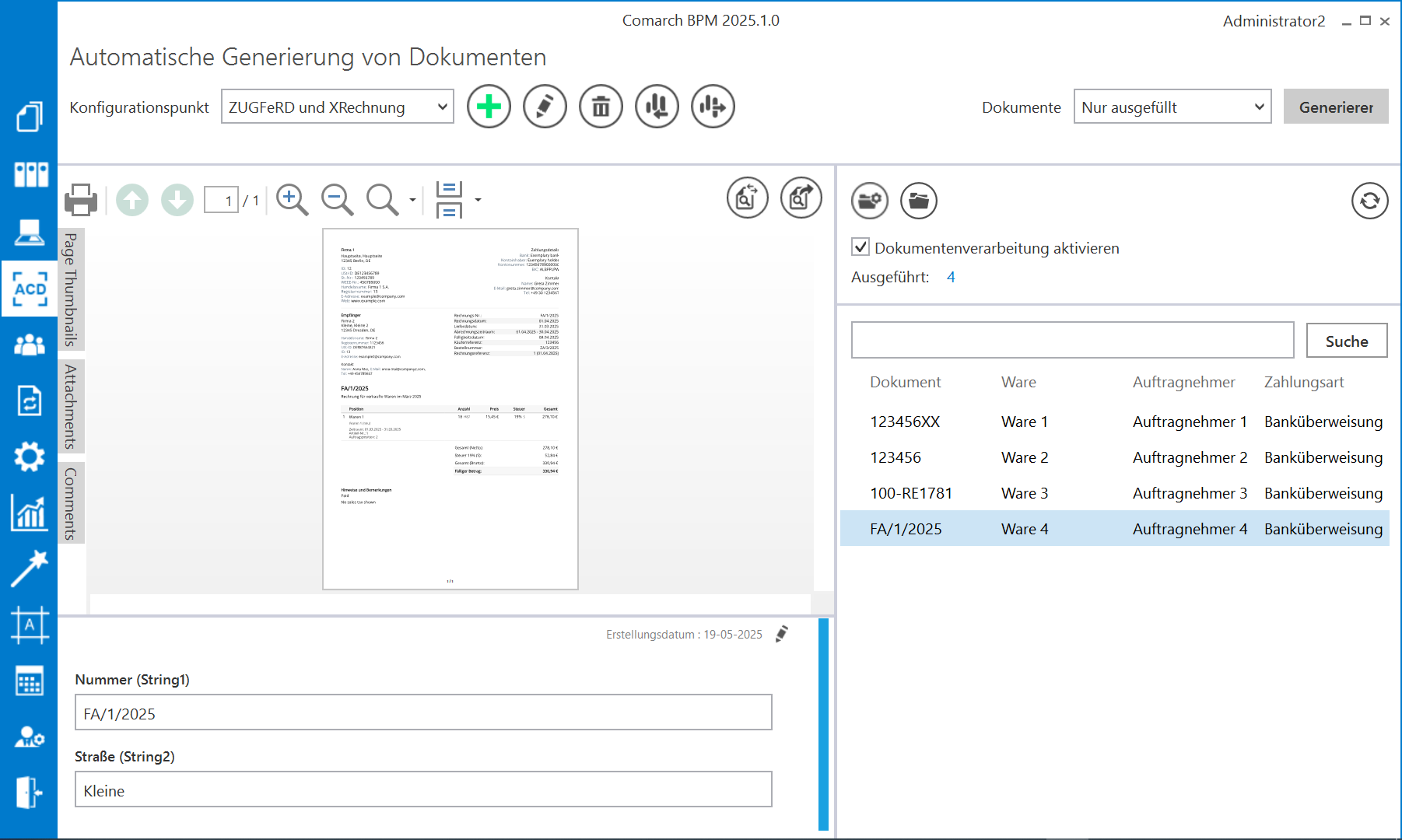Image resolution: width=1402 pixels, height=840 pixels.
Task: Click the trash delete configuration icon
Action: 601,107
